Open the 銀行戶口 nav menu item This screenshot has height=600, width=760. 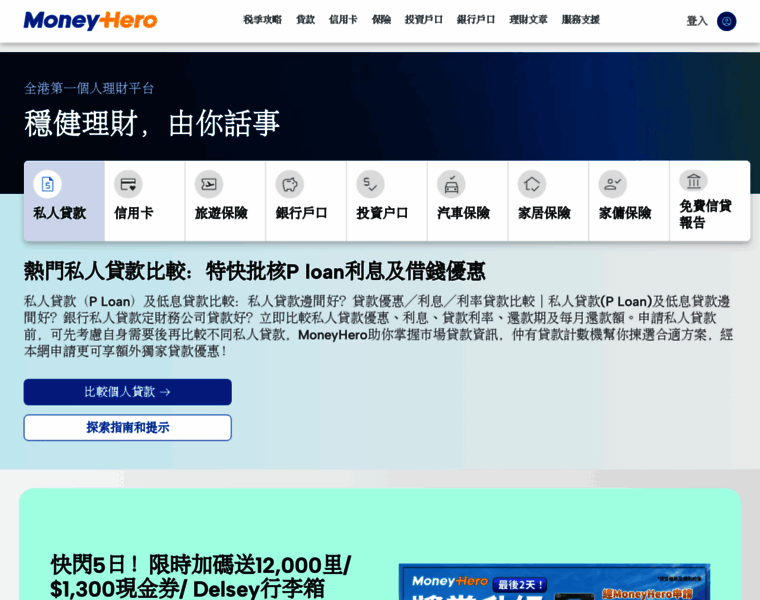coord(476,20)
